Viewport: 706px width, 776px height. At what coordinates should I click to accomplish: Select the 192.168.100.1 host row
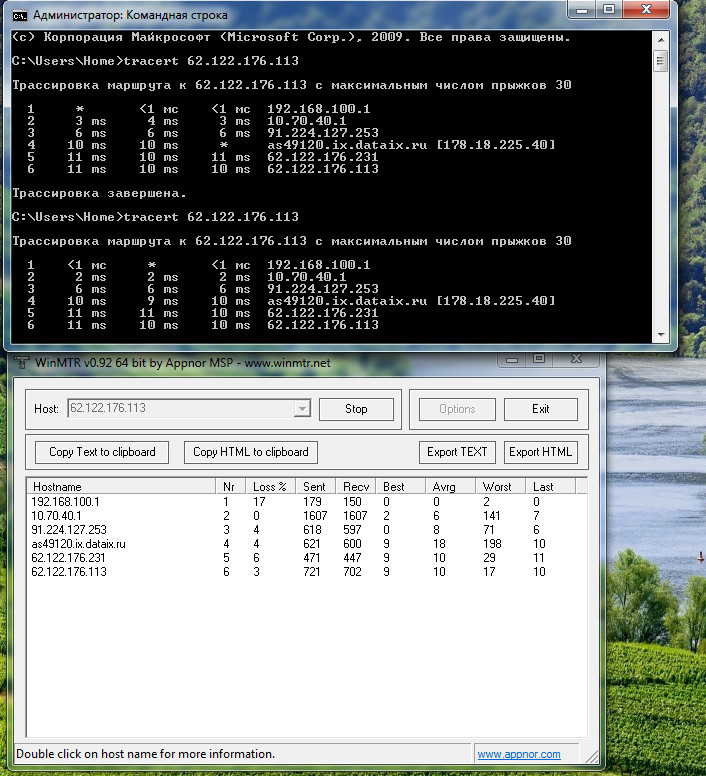click(x=66, y=501)
